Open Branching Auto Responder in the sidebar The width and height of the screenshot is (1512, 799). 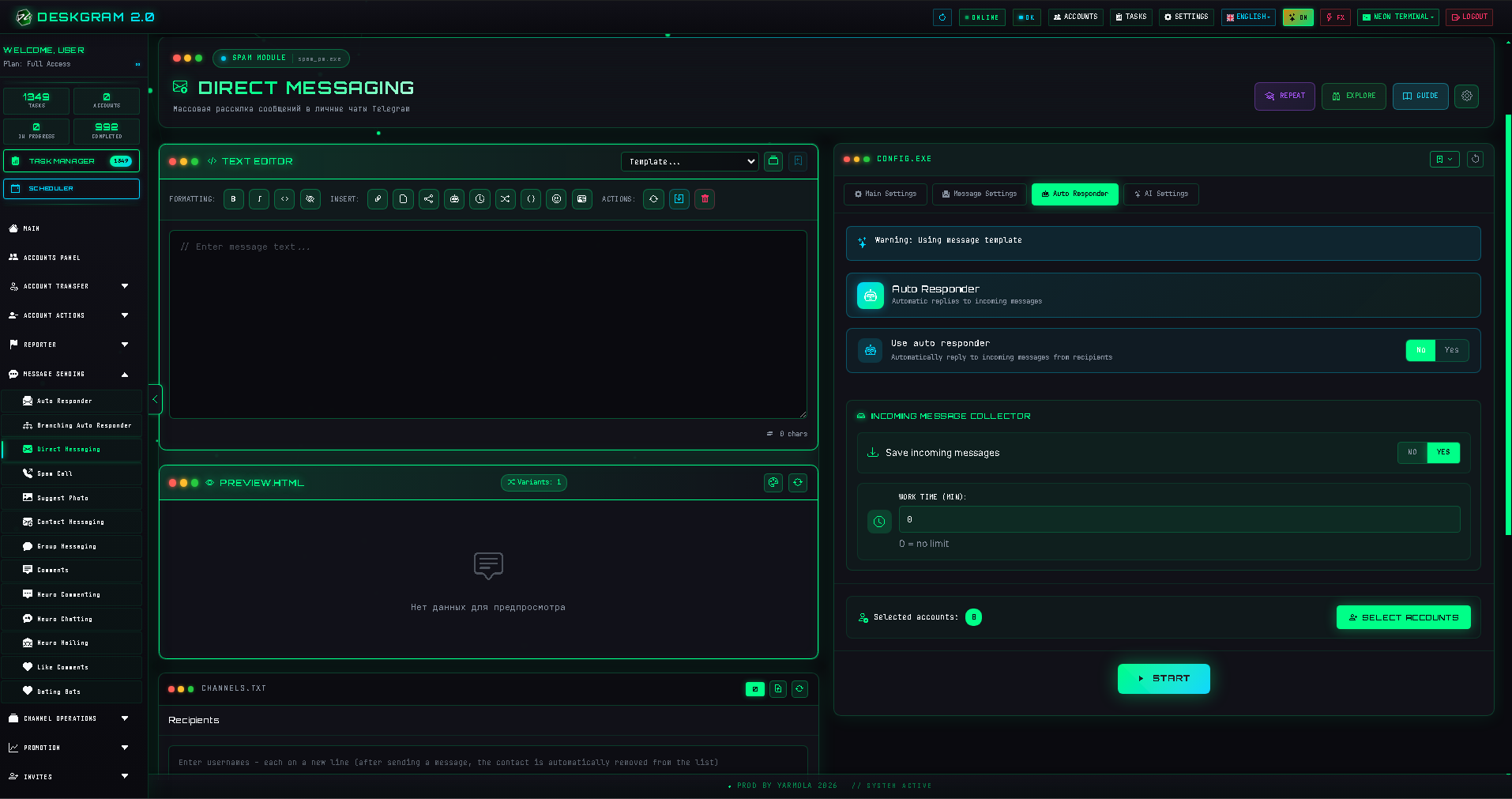72,425
